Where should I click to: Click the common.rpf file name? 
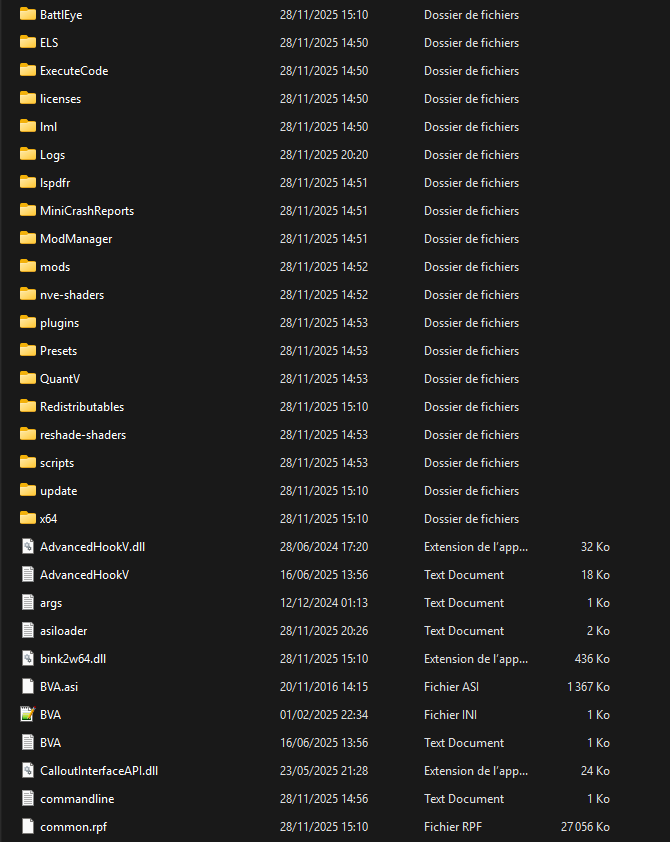tap(73, 827)
